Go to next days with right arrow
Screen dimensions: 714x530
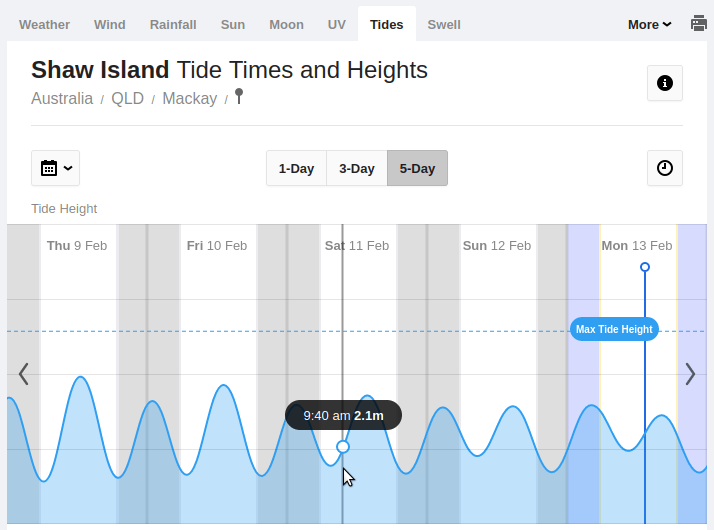pos(690,374)
